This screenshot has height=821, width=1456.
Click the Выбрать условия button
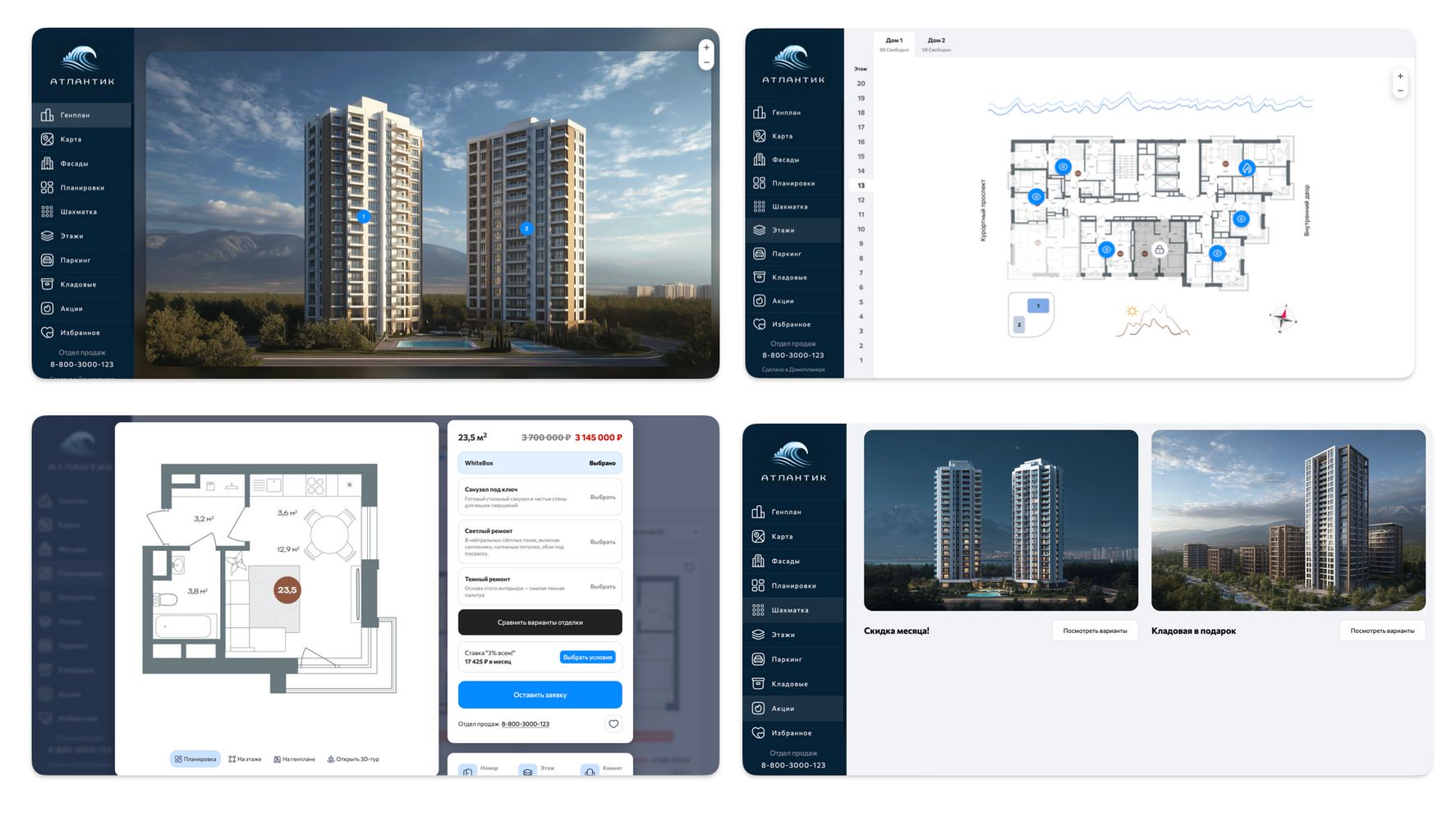pos(588,657)
